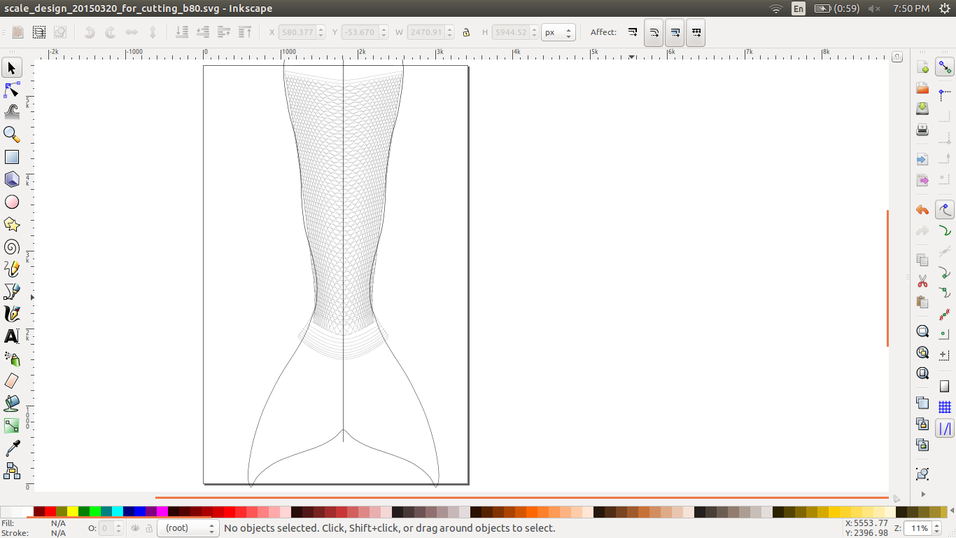Pick the Rectangle drawing tool
The width and height of the screenshot is (956, 538).
(12, 157)
